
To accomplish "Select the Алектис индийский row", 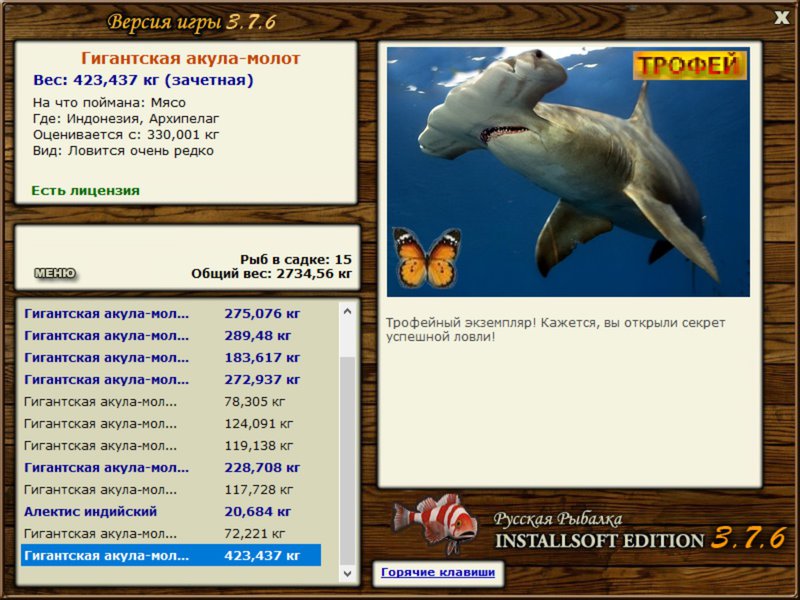I will coord(171,511).
